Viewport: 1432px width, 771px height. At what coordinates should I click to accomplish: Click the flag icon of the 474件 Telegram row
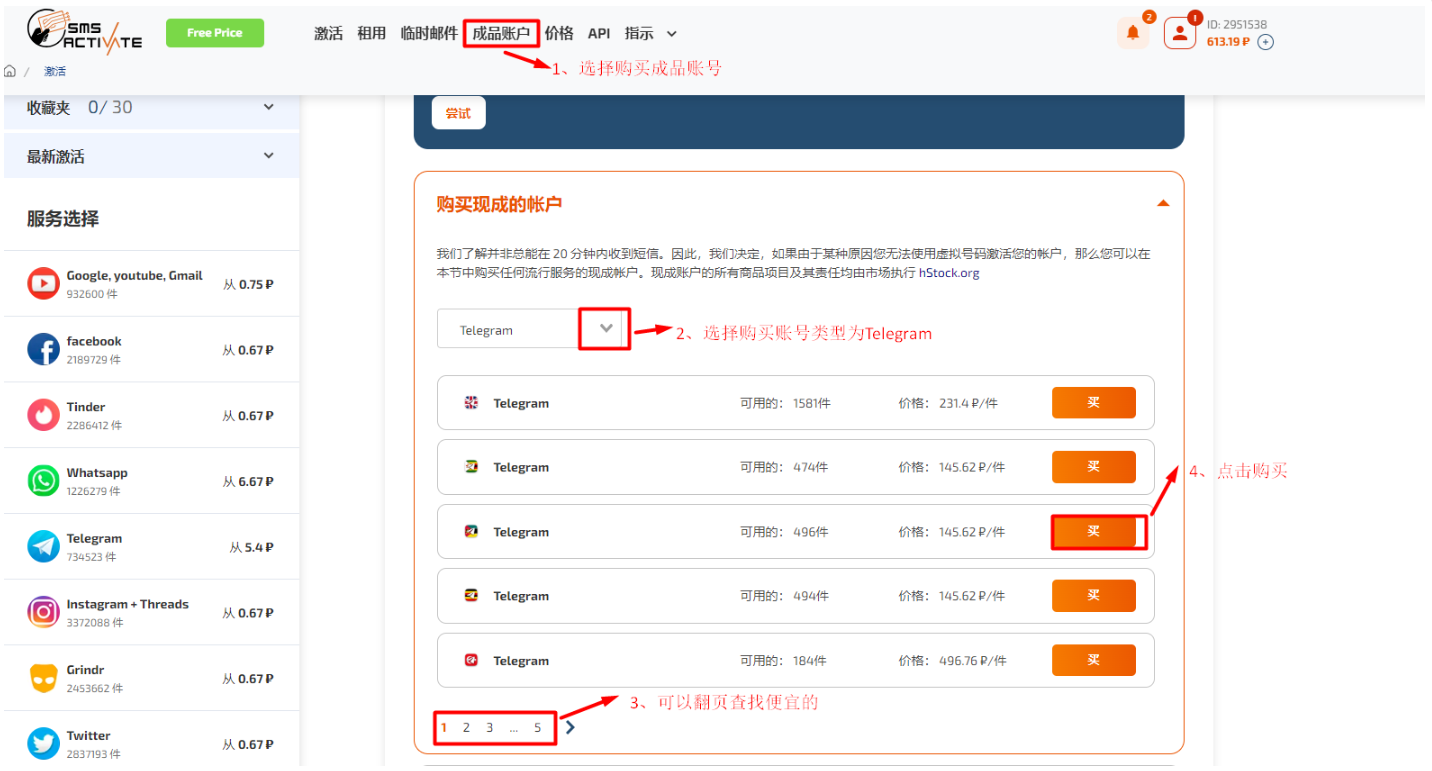coord(472,467)
